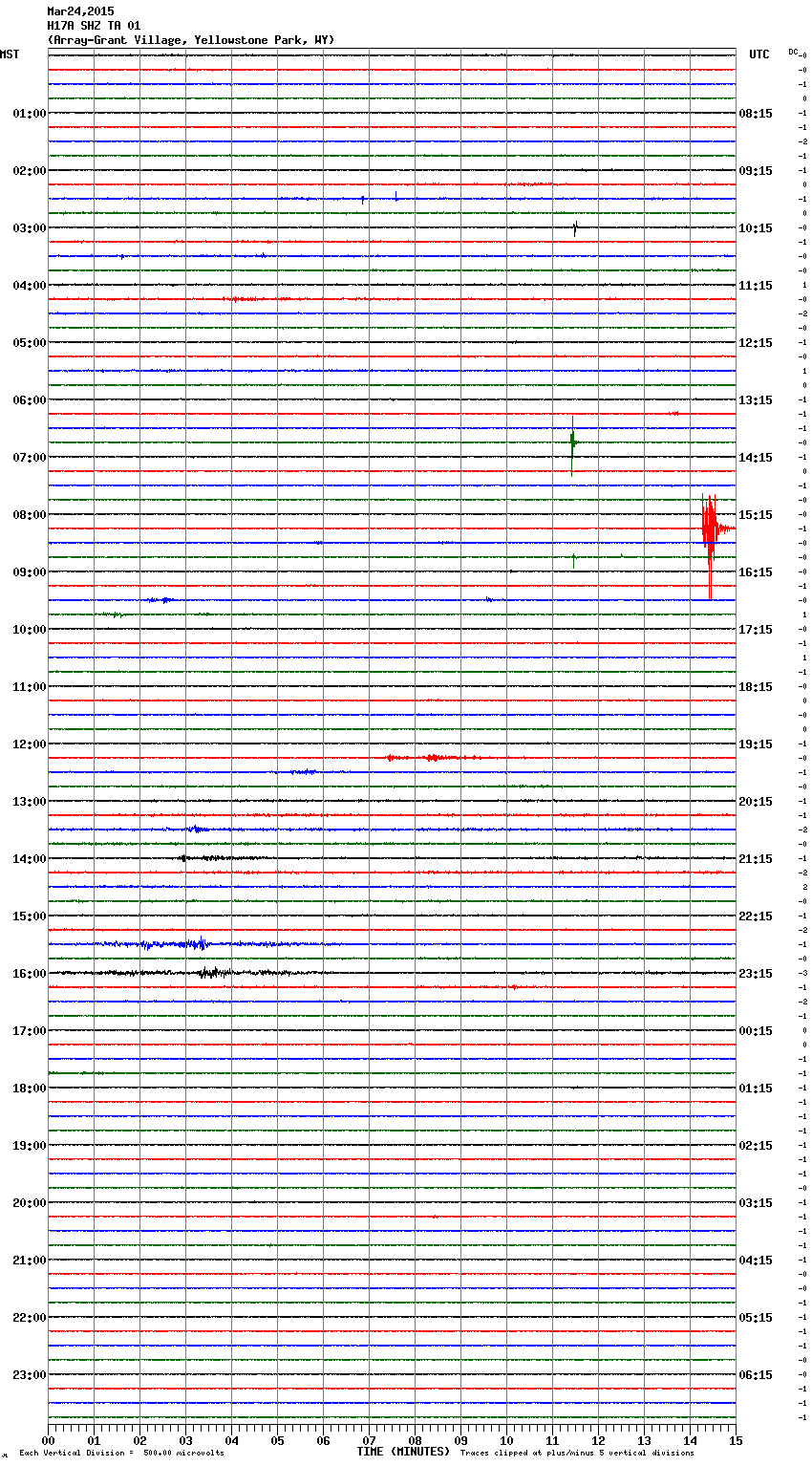Click minute-axis tick label 00

click(x=48, y=1441)
